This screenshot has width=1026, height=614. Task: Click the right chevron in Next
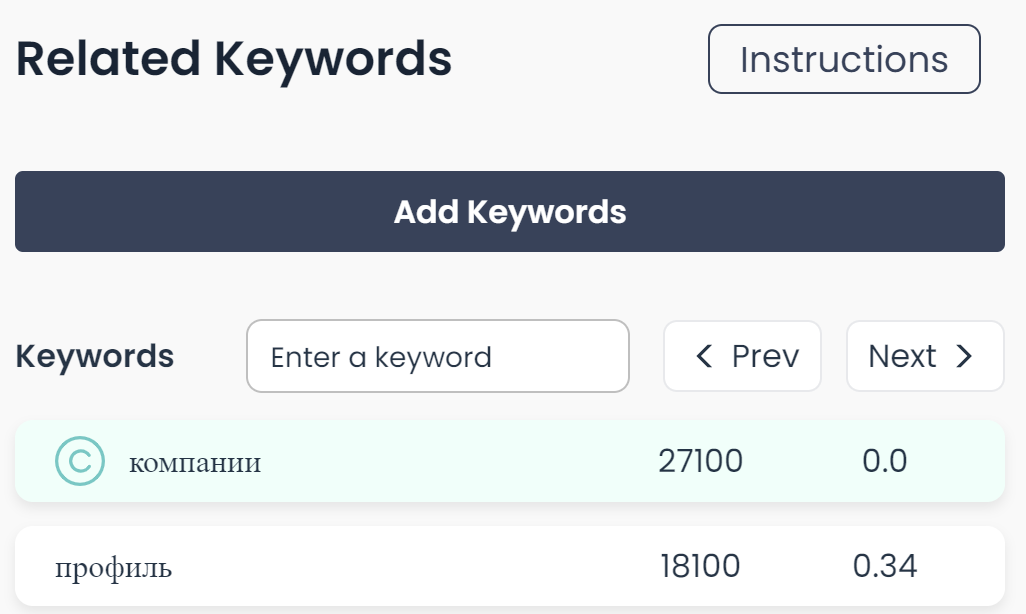coord(964,357)
